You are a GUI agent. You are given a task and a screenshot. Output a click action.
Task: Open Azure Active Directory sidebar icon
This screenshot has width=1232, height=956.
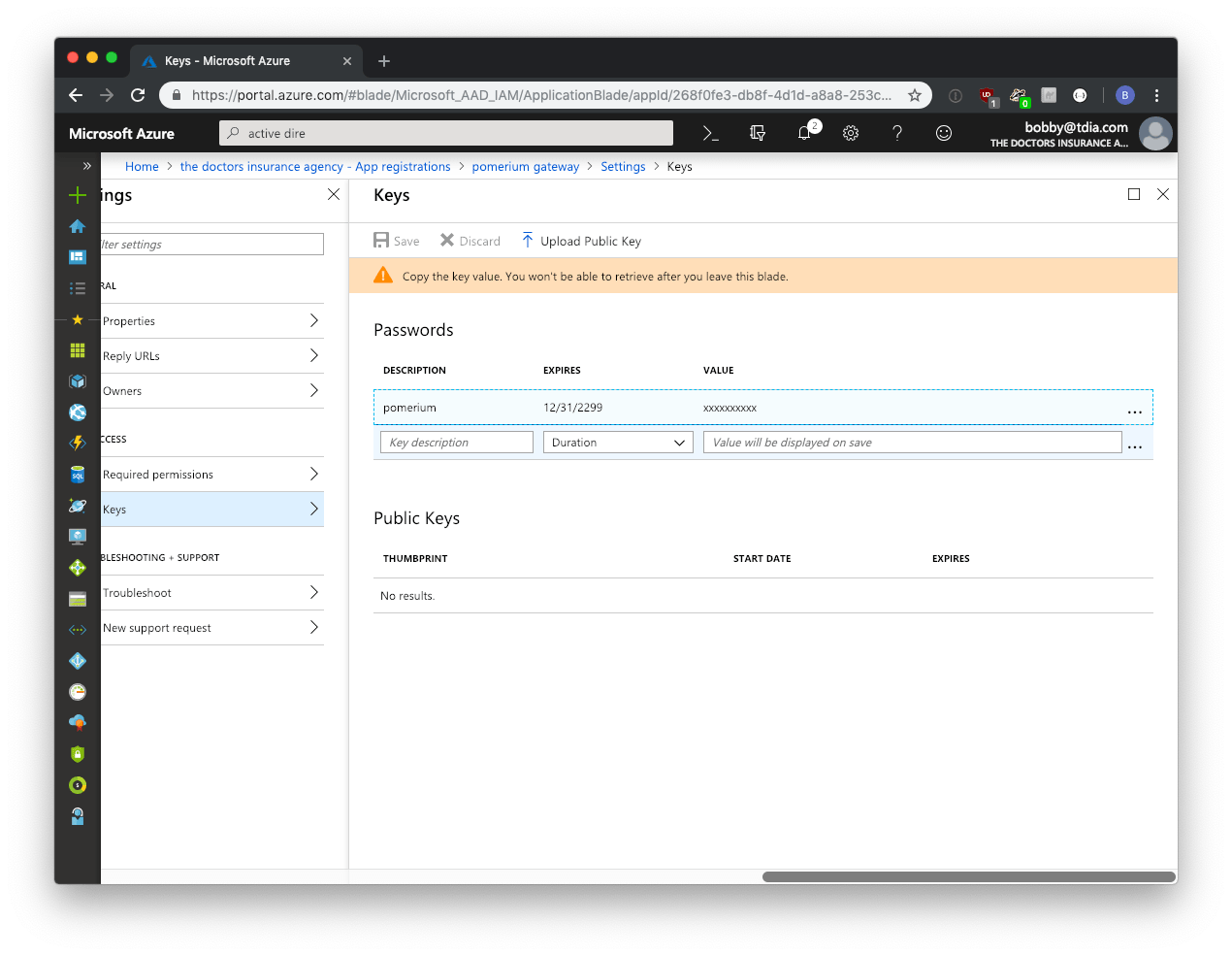coord(78,661)
